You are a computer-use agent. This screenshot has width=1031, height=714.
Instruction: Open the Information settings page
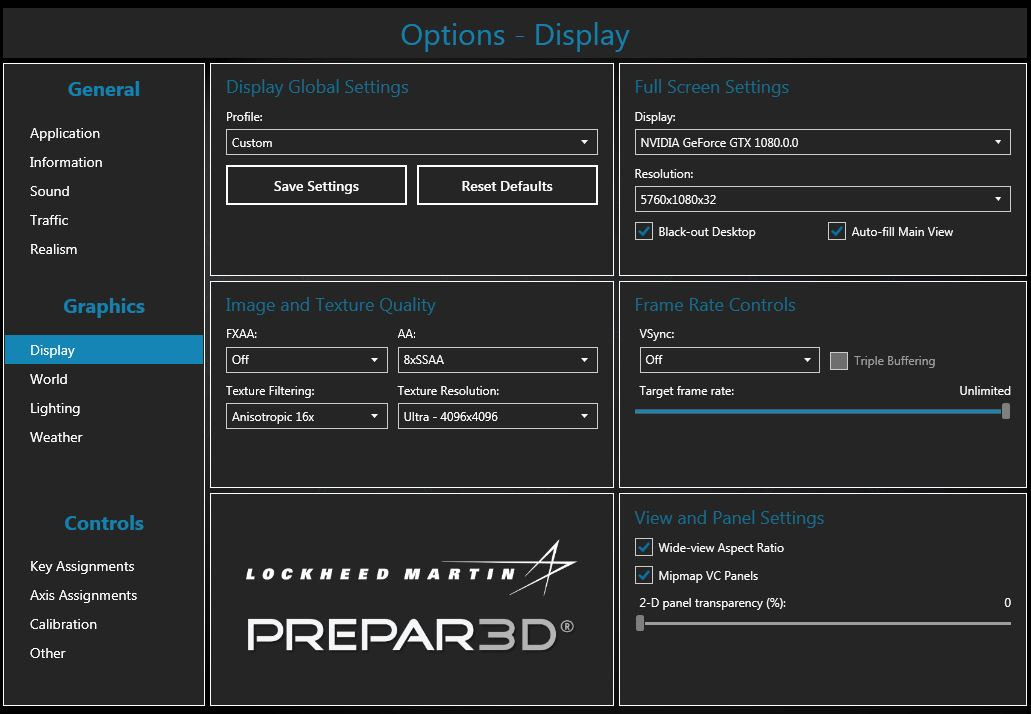(66, 162)
